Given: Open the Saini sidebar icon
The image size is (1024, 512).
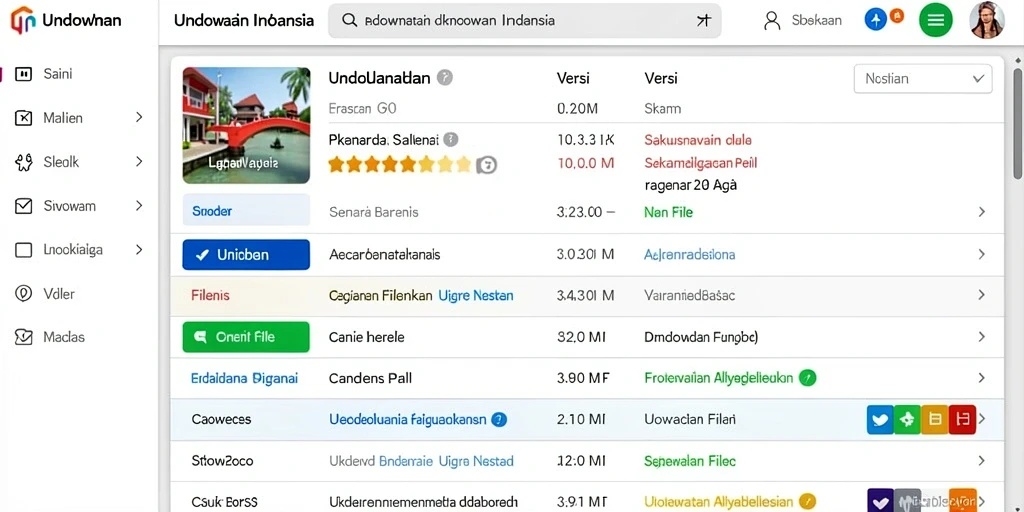Looking at the screenshot, I should click(x=23, y=74).
